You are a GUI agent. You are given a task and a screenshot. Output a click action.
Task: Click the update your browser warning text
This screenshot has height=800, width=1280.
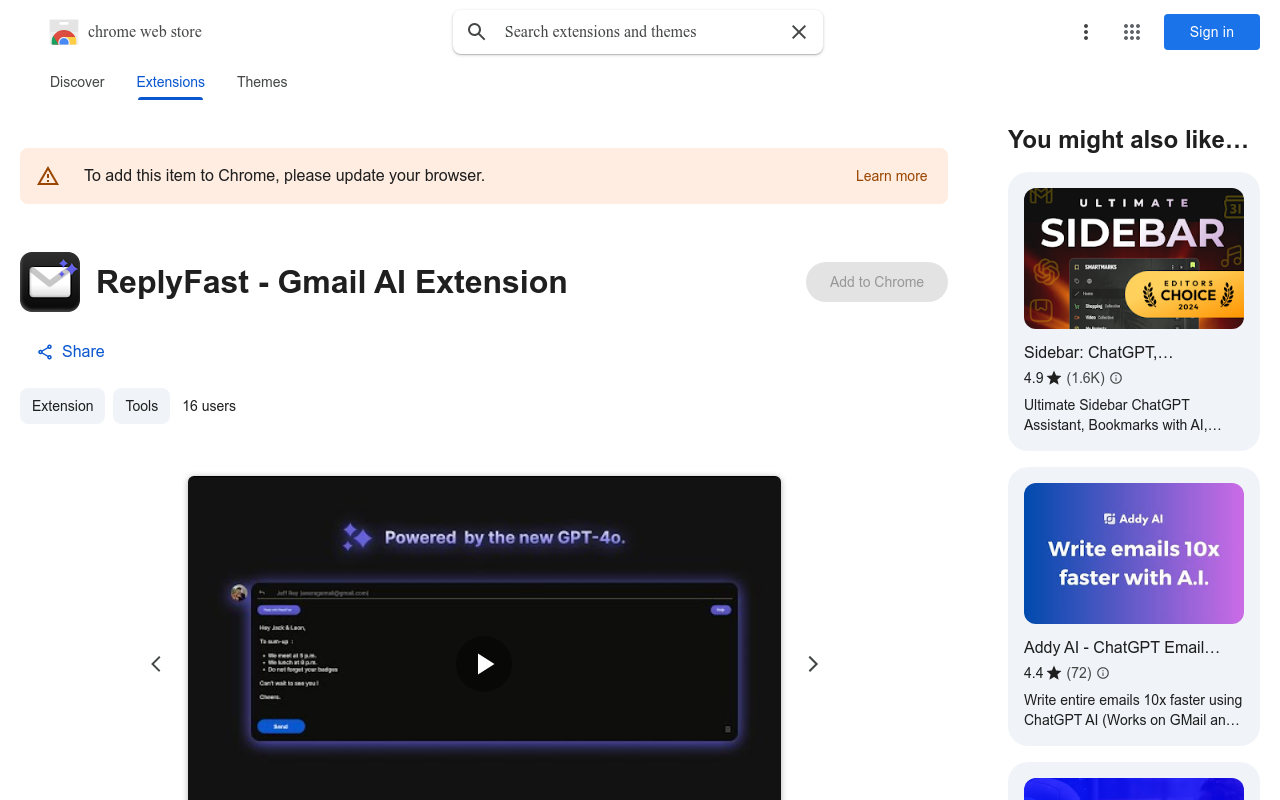click(x=284, y=176)
